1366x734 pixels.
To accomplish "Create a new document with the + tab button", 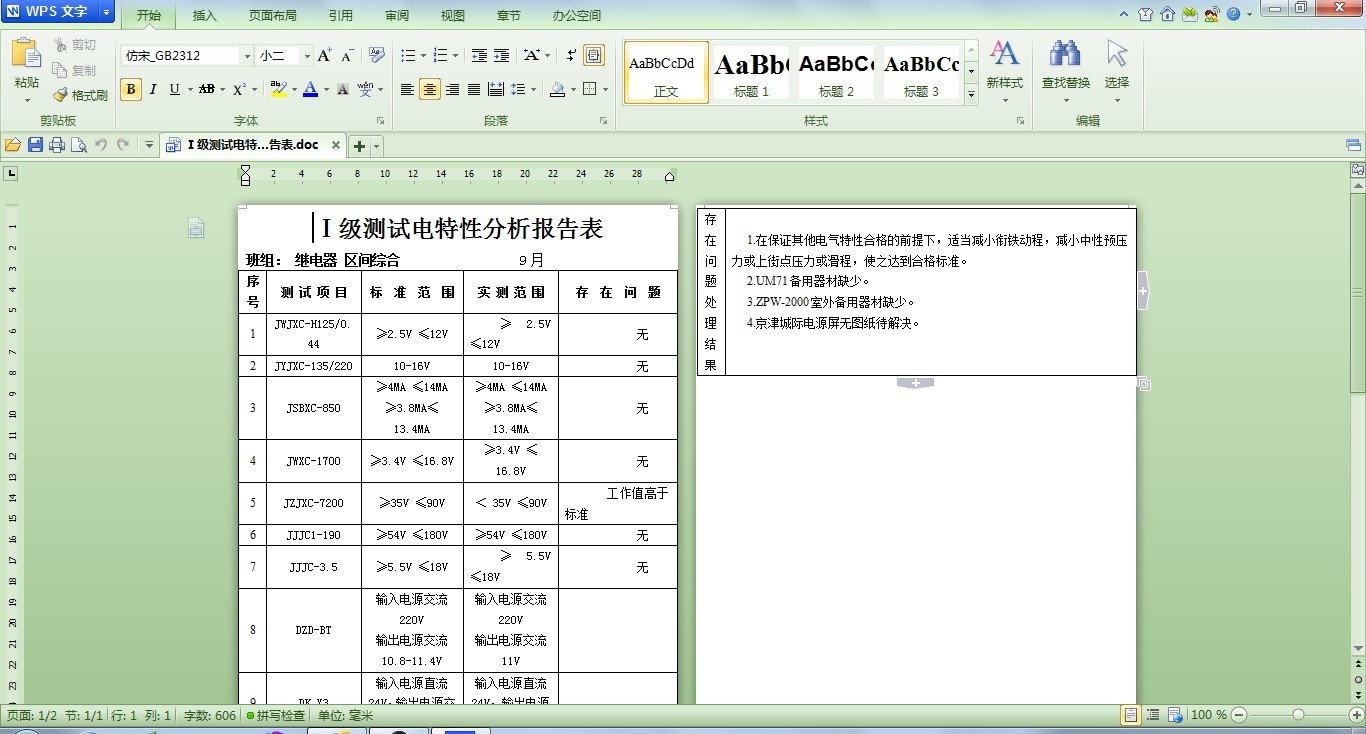I will click(x=358, y=144).
